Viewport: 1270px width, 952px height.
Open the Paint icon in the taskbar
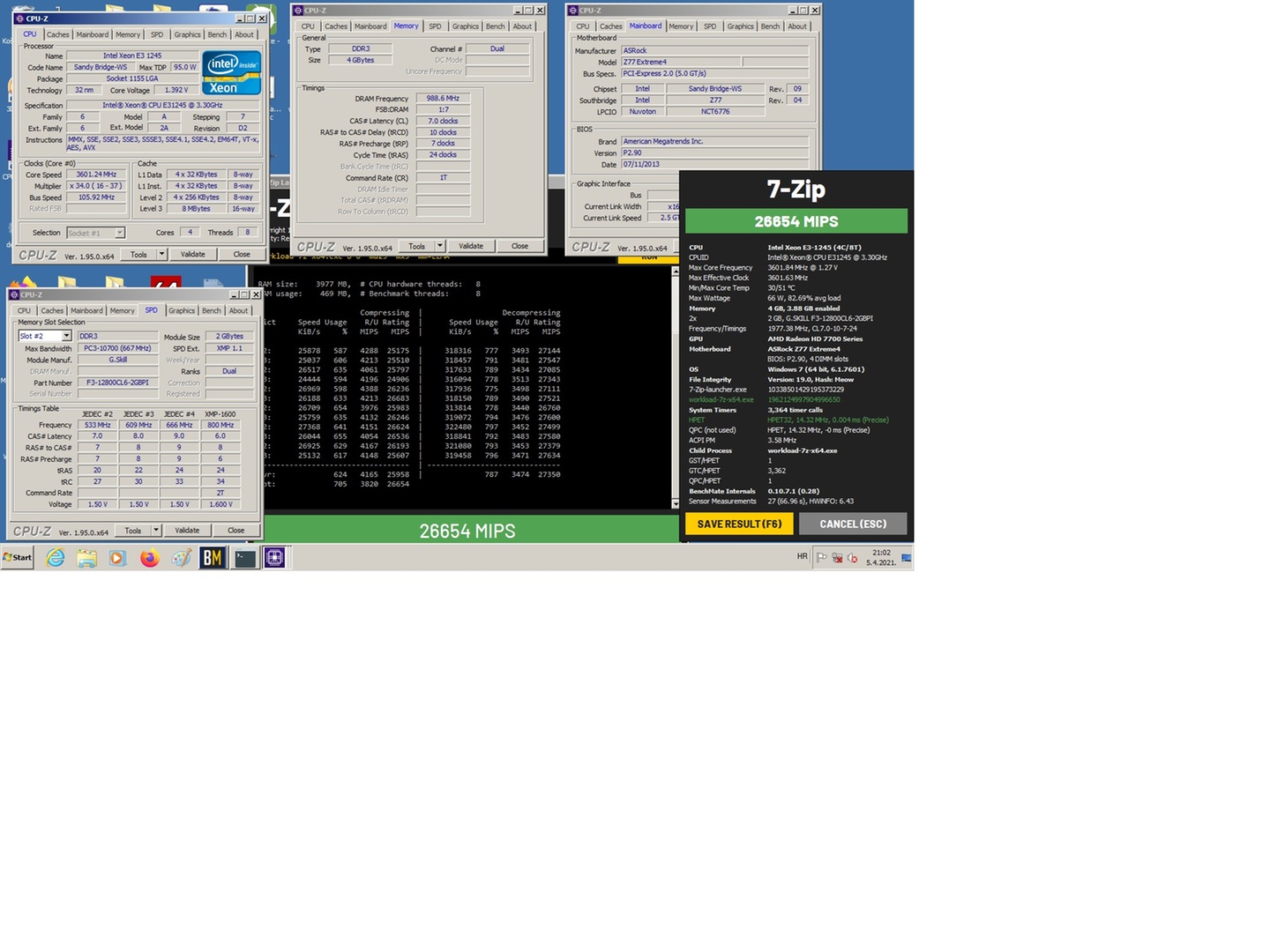pos(181,557)
